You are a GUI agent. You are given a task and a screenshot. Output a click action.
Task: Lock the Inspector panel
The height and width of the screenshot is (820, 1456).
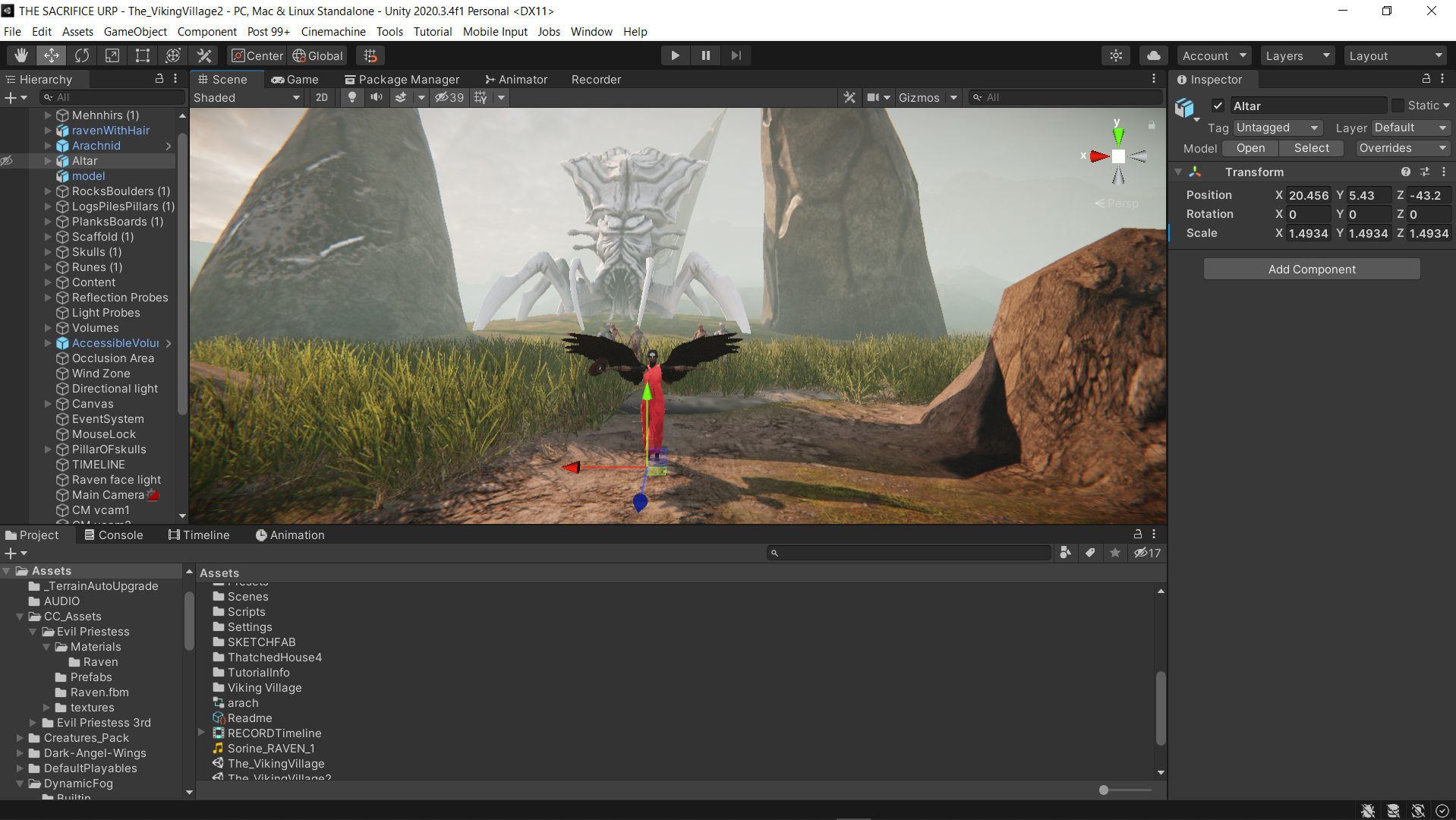1426,78
